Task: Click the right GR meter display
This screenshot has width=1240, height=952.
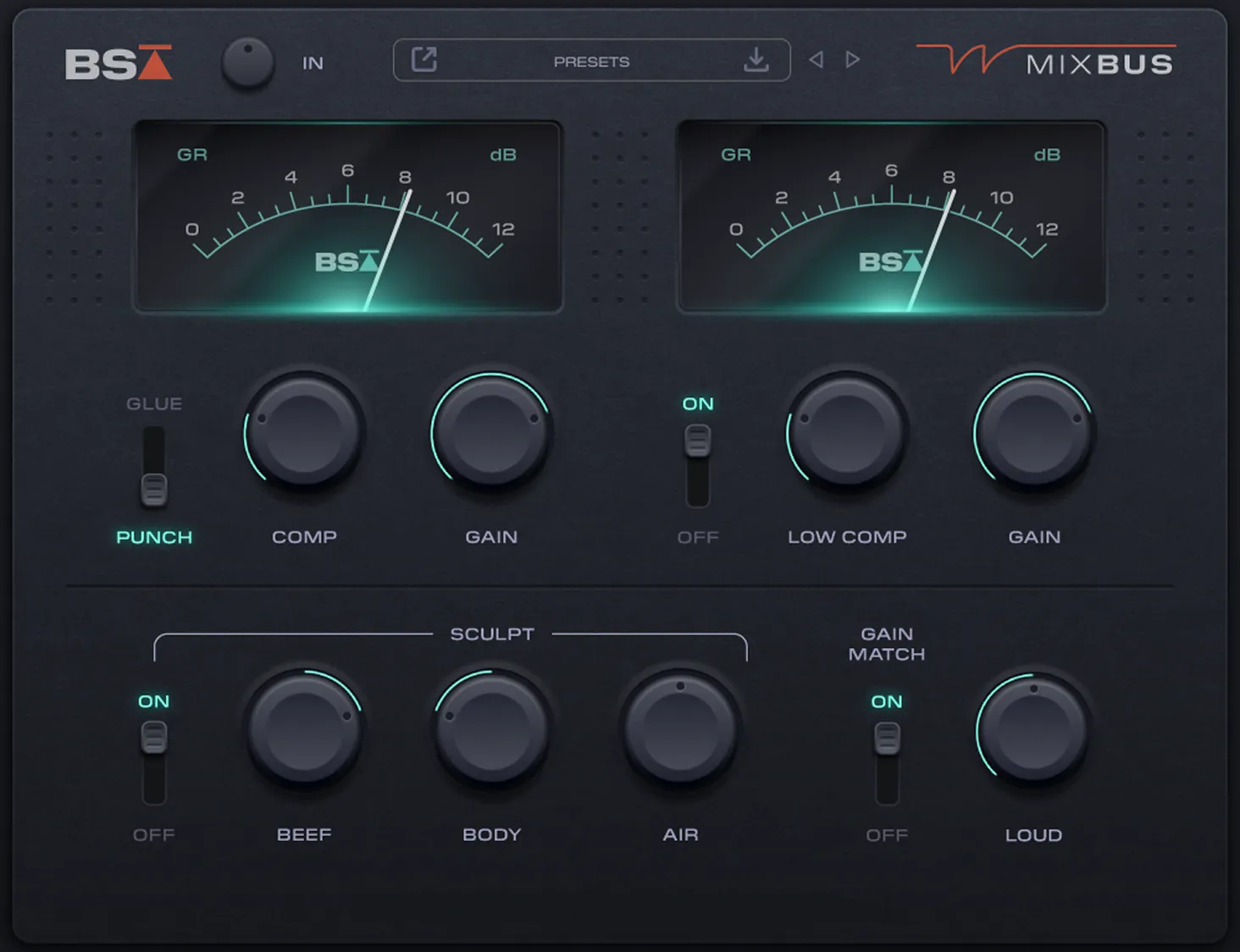Action: coord(891,217)
